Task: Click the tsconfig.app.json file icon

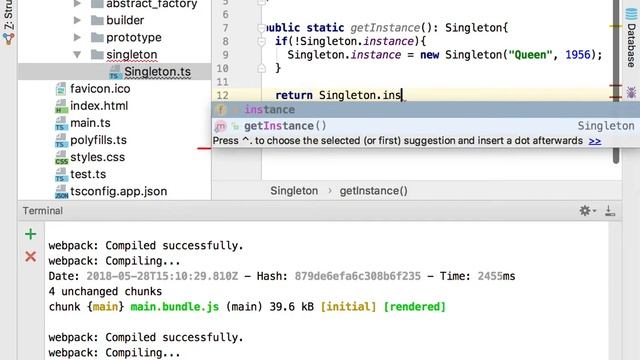Action: (x=61, y=192)
